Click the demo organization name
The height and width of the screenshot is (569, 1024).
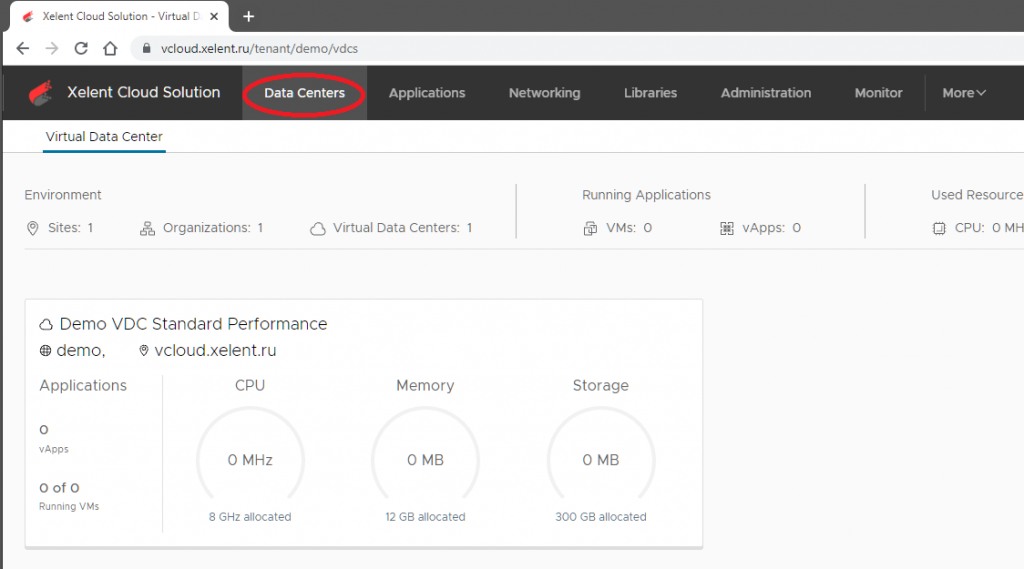pos(80,351)
